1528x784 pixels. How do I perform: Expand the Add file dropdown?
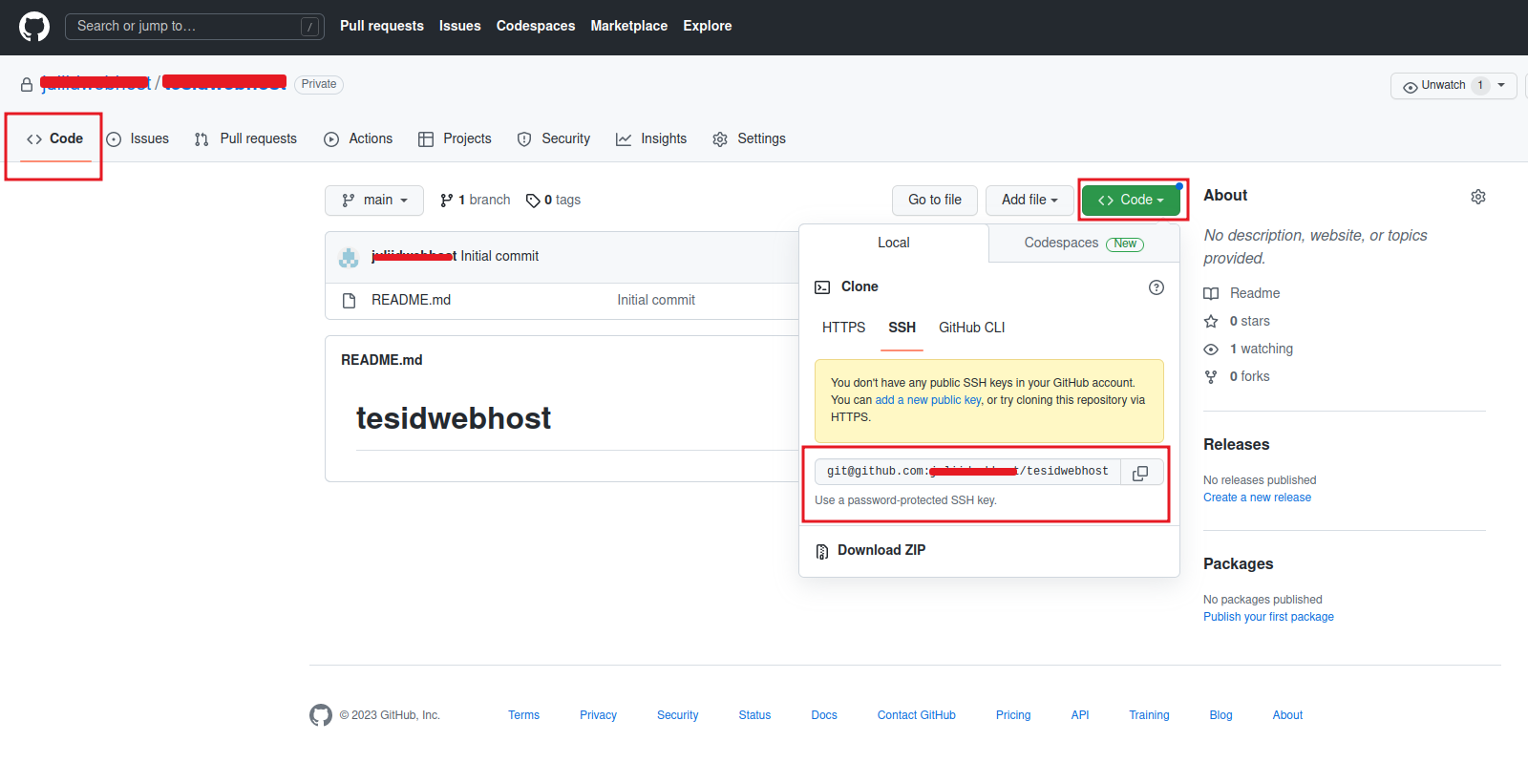pyautogui.click(x=1029, y=201)
